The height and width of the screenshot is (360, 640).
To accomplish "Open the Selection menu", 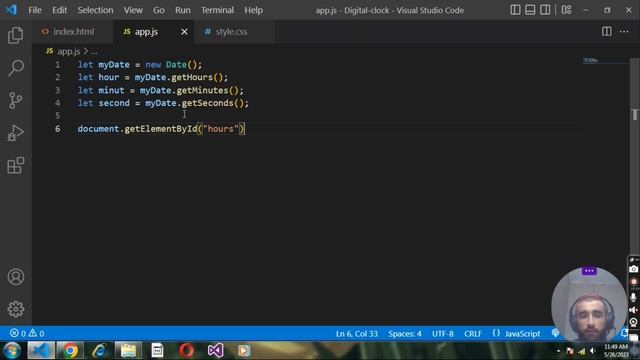I will (x=96, y=10).
